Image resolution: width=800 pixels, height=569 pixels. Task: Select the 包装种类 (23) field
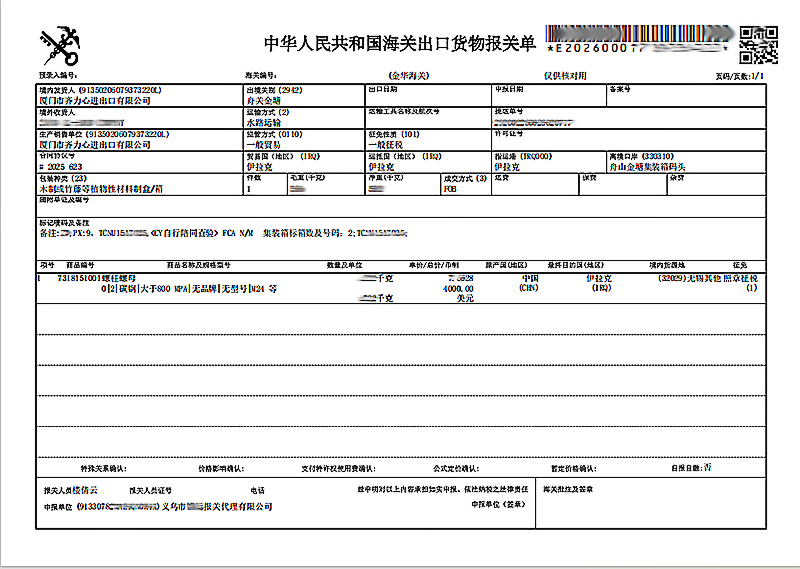(140, 184)
